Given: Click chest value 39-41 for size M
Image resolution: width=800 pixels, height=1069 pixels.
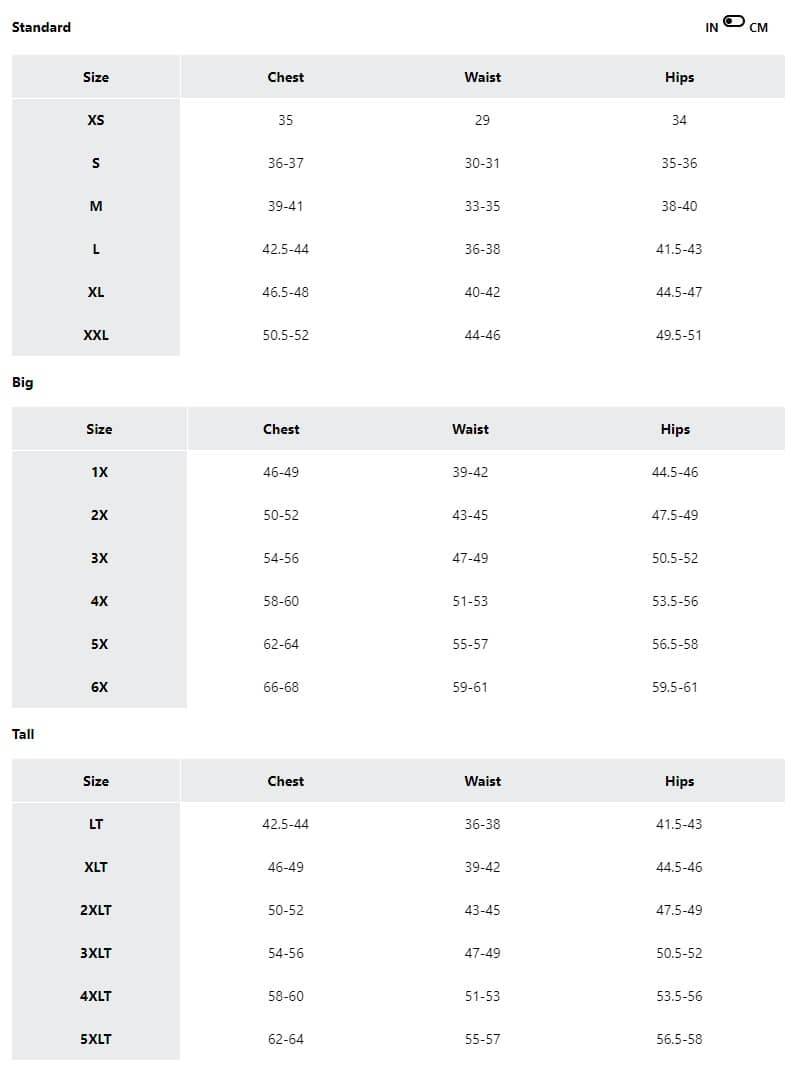Looking at the screenshot, I should (285, 206).
